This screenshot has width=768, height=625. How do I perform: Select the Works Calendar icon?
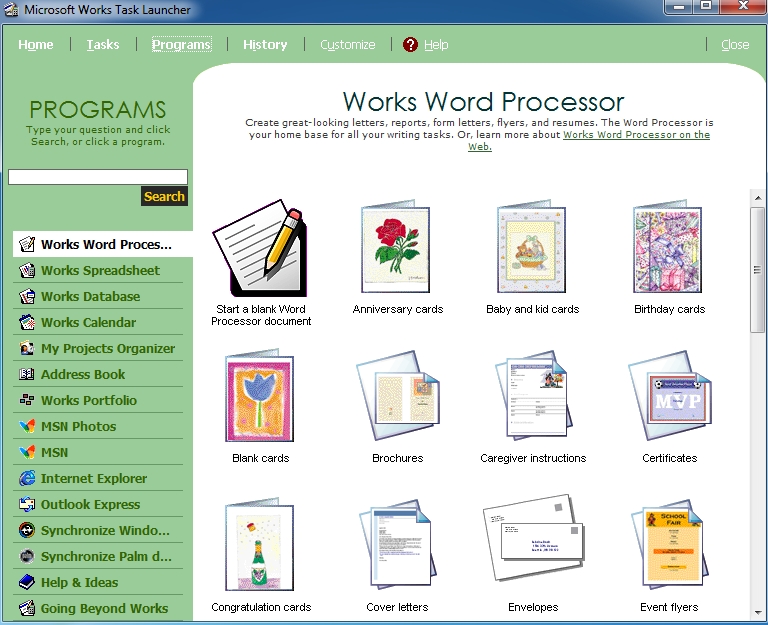click(x=26, y=323)
